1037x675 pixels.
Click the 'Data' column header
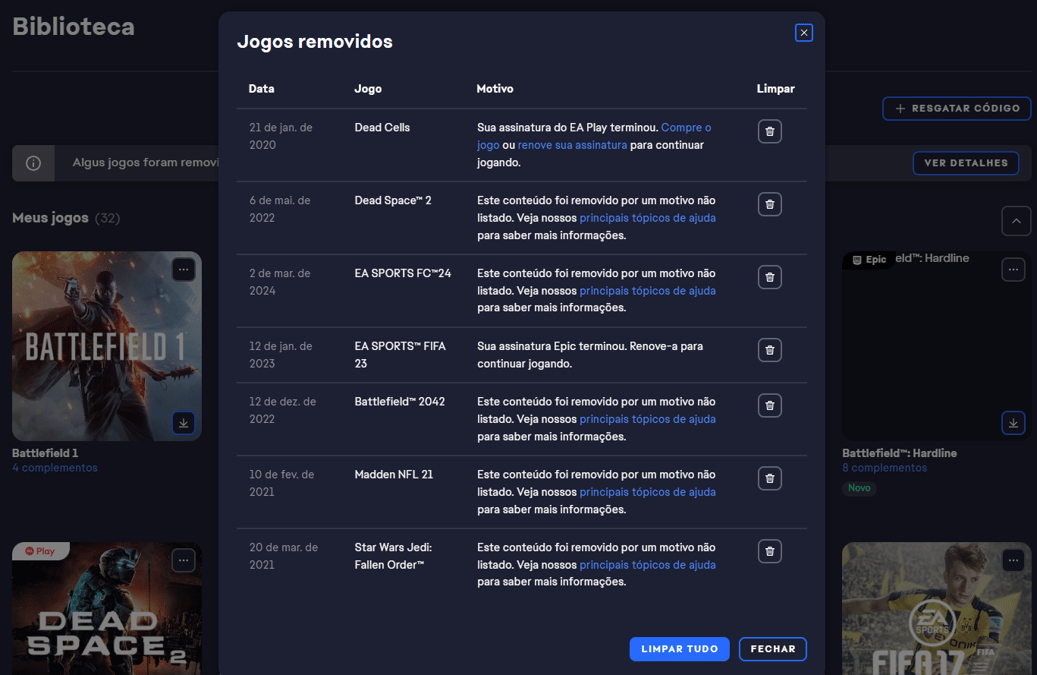tap(261, 89)
